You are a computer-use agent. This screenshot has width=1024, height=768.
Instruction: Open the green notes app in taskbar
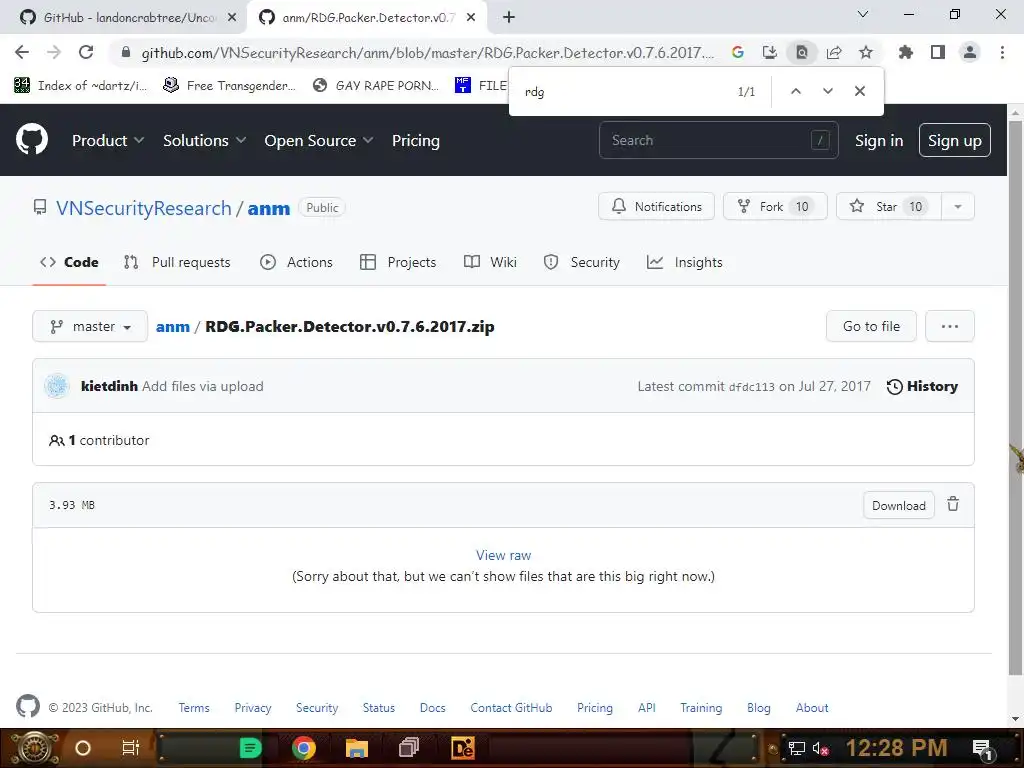[x=250, y=748]
